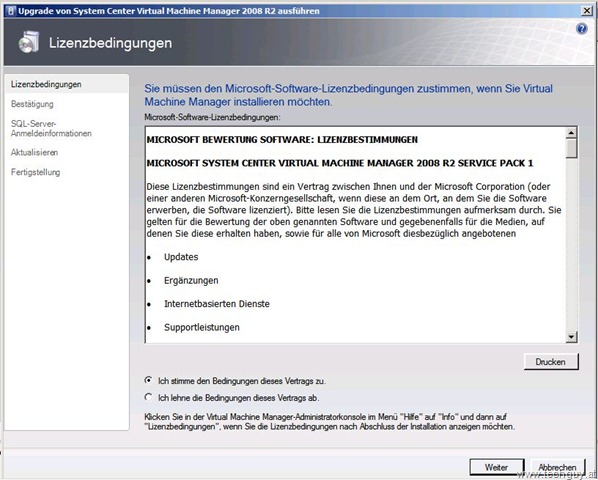The image size is (598, 480).
Task: Click the installer disc icon beside Lizenzbedingungen
Action: [x=29, y=42]
